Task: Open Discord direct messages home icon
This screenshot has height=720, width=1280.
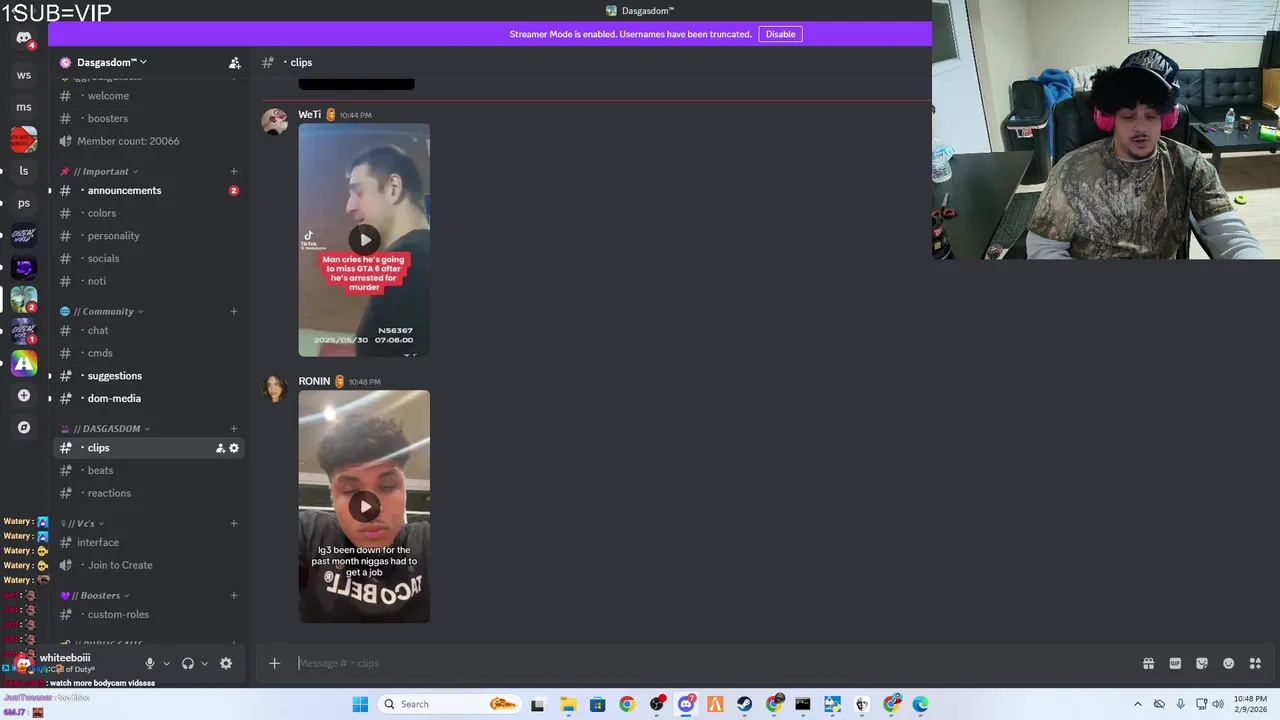Action: 24,38
